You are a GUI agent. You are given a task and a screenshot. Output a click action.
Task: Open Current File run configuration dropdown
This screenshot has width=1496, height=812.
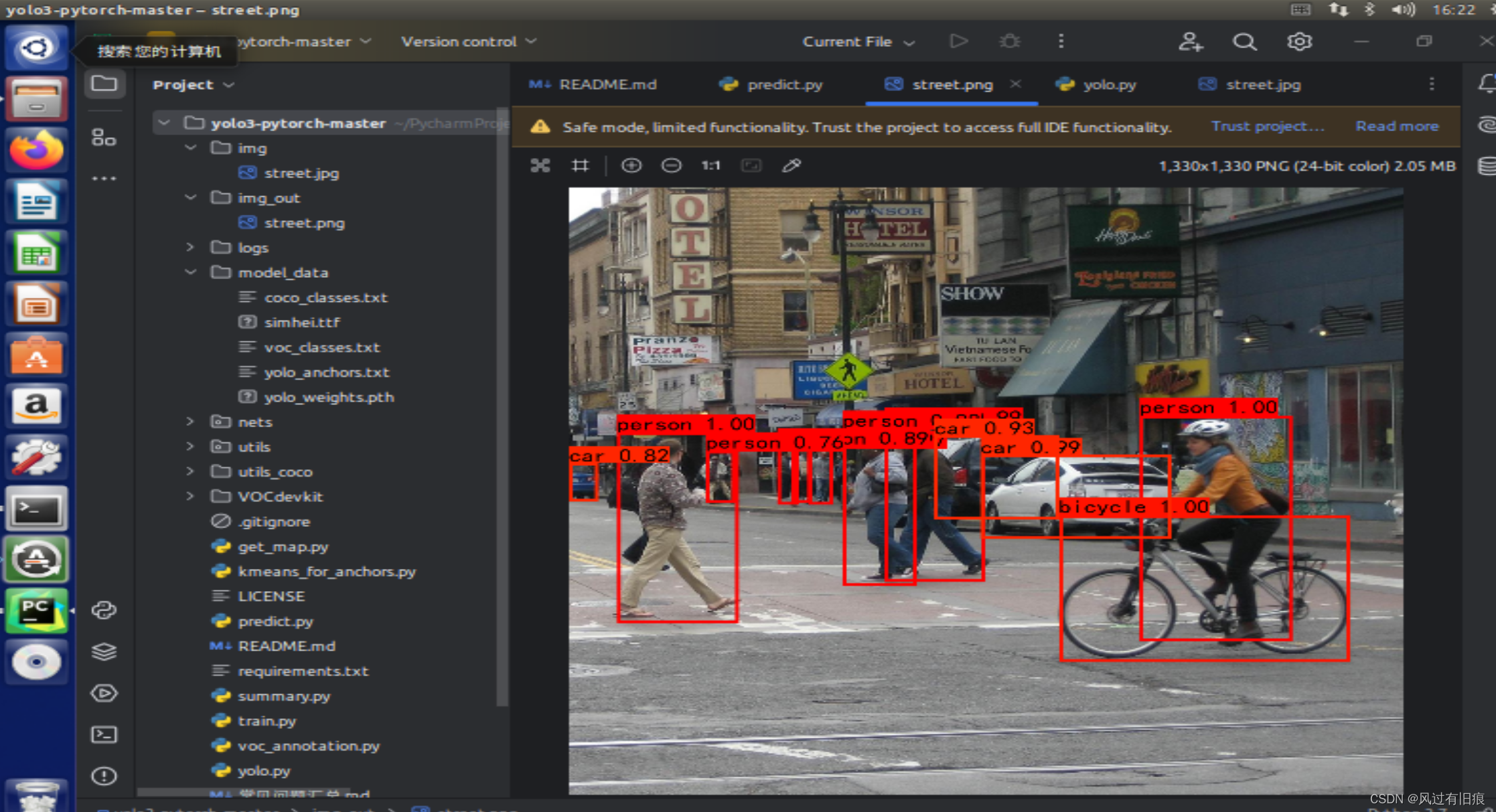[858, 42]
